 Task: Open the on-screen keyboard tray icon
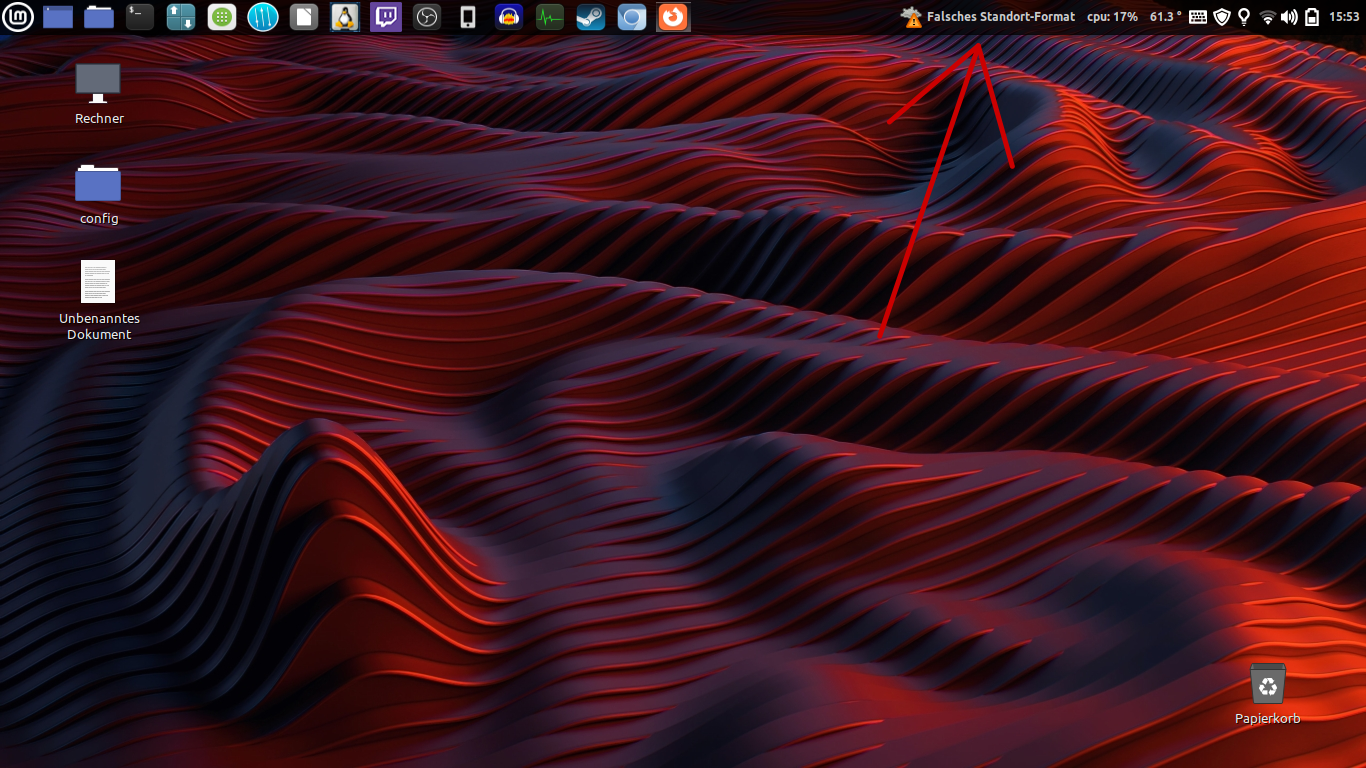[x=1198, y=17]
